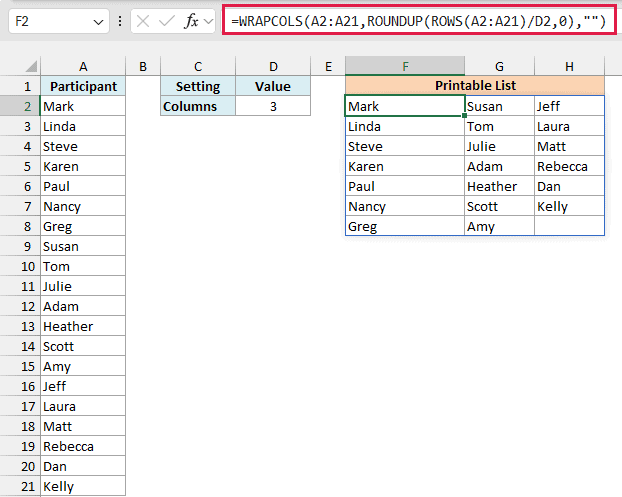Screen dimensions: 622x497
Task: Select cell F8 Greg in Printable List
Action: tap(405, 226)
